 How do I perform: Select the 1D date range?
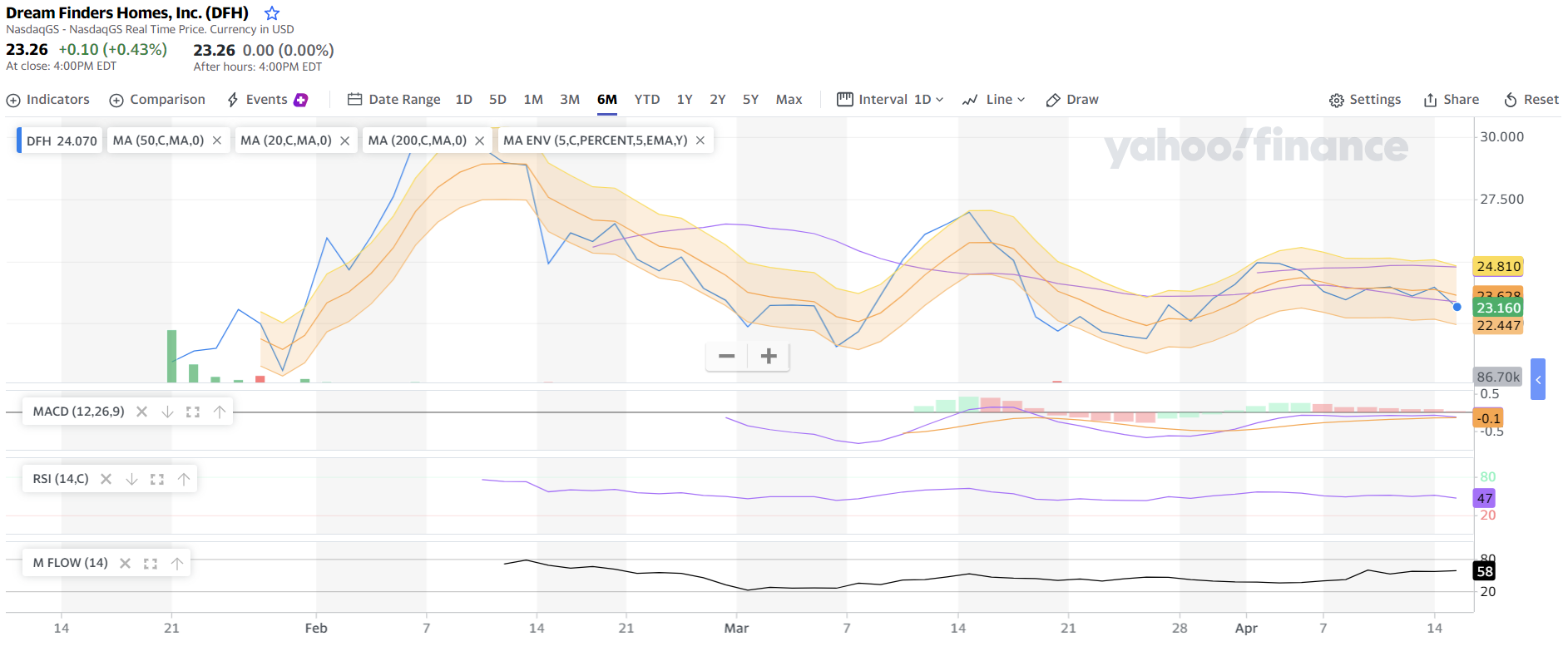(x=464, y=100)
